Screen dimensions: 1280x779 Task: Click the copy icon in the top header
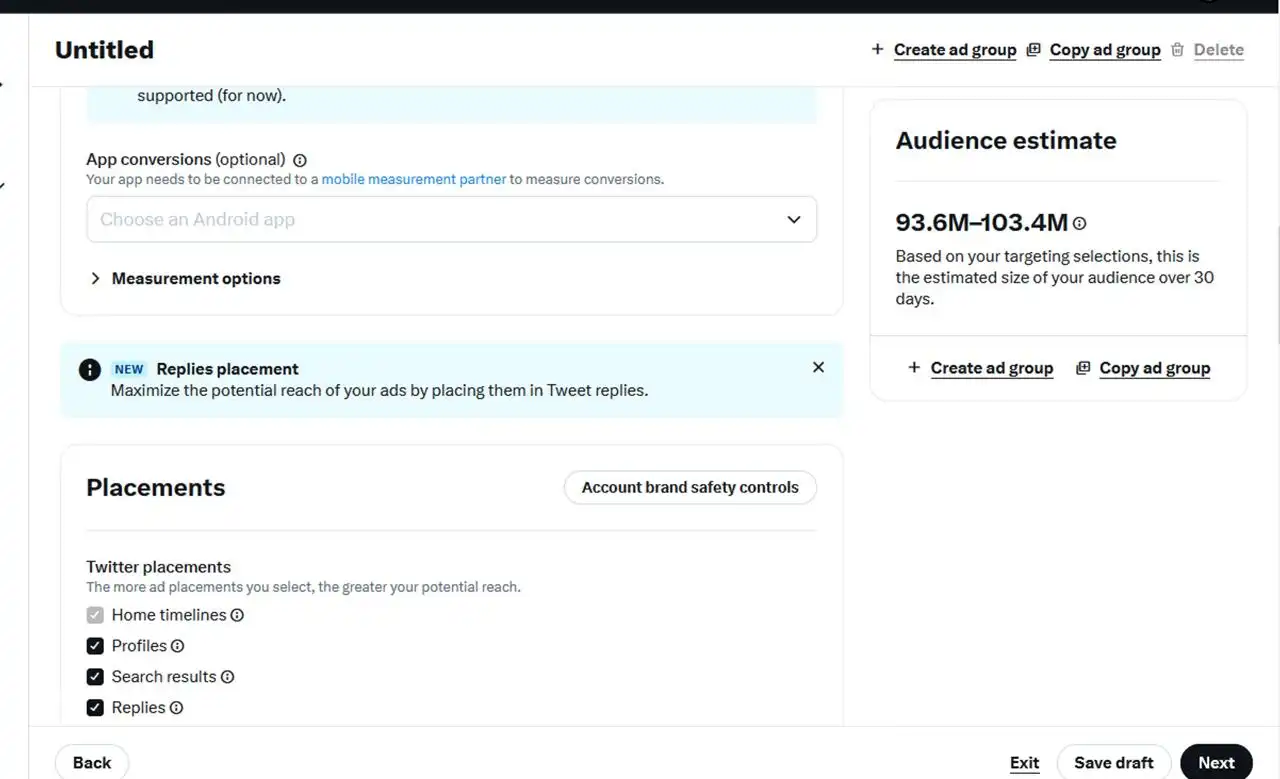click(1034, 49)
